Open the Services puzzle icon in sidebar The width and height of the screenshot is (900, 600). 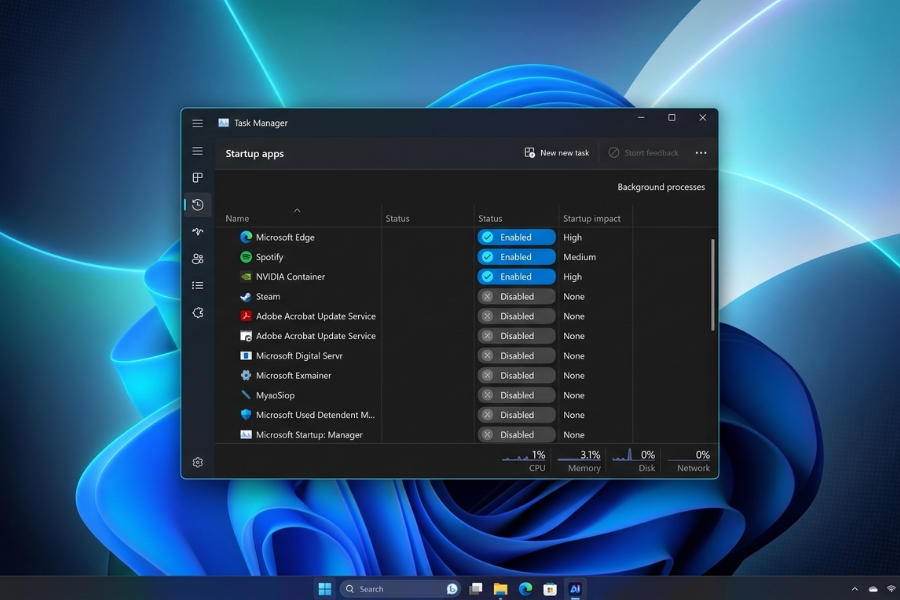point(197,312)
